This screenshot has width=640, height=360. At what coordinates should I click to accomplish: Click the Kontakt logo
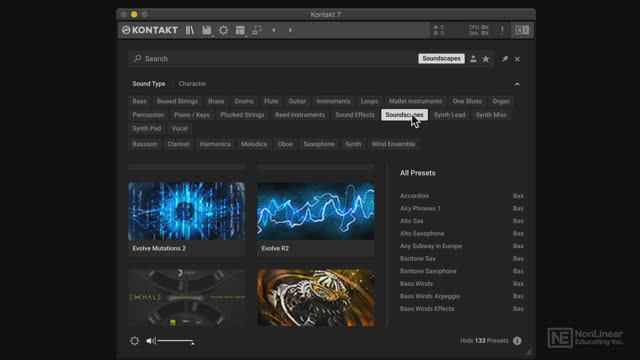(150, 30)
